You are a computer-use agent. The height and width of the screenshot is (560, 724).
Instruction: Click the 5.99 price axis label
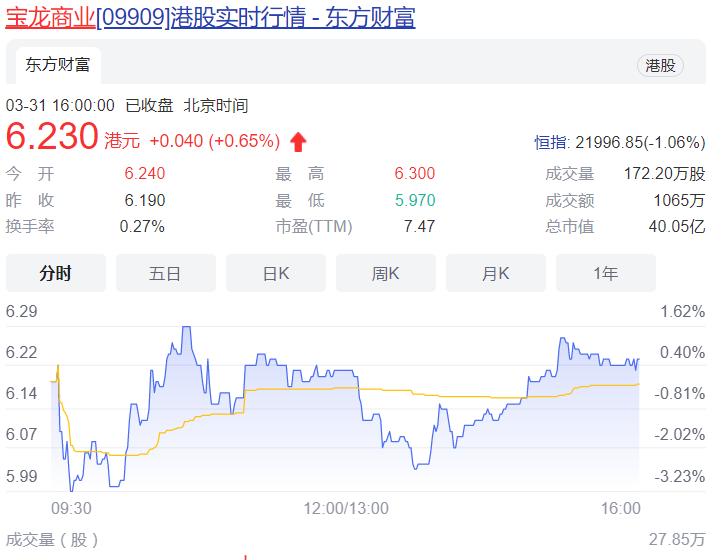coord(21,476)
